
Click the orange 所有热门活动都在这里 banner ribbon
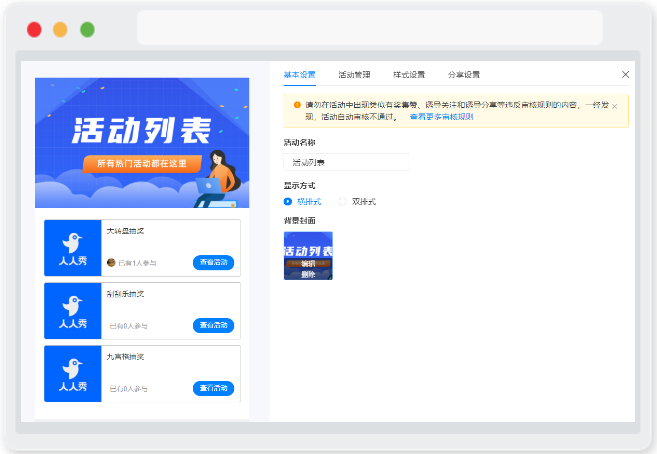142,163
